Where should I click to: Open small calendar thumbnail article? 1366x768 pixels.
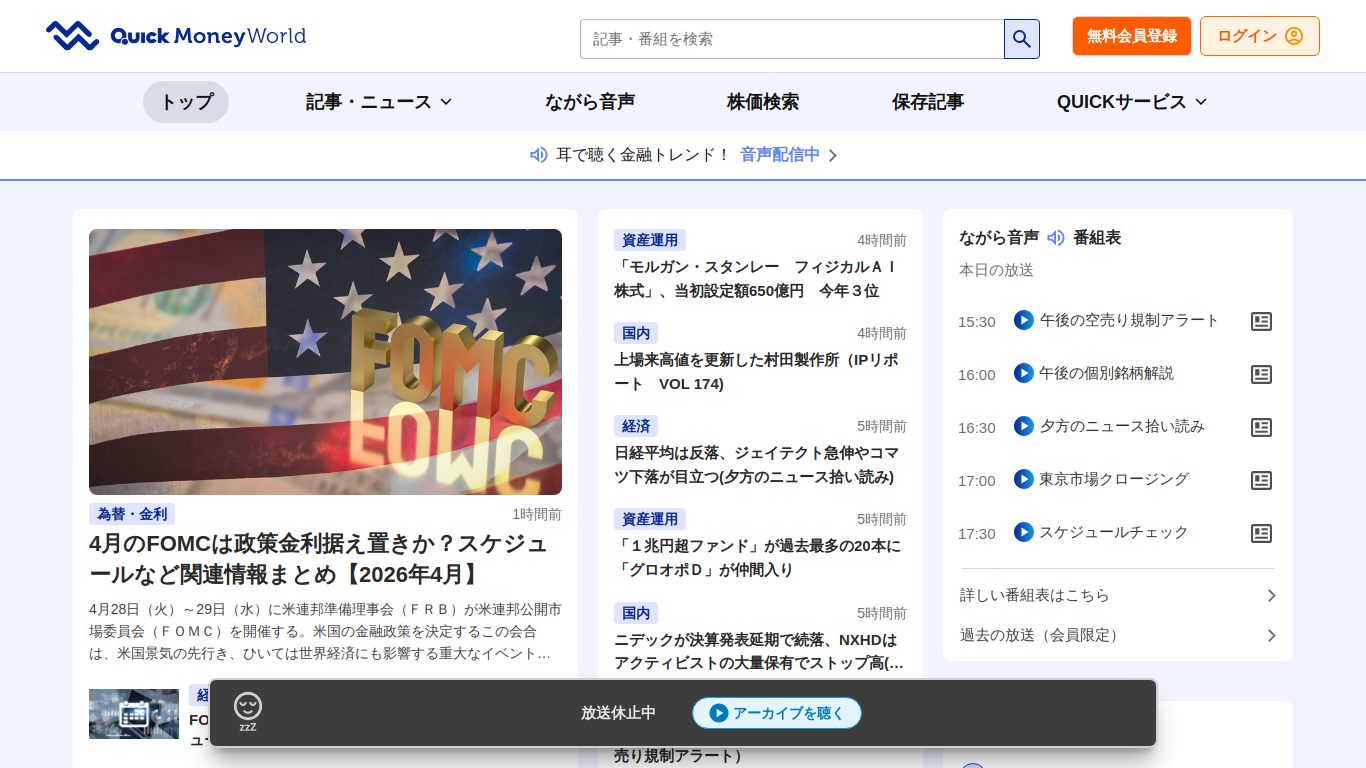coord(134,714)
